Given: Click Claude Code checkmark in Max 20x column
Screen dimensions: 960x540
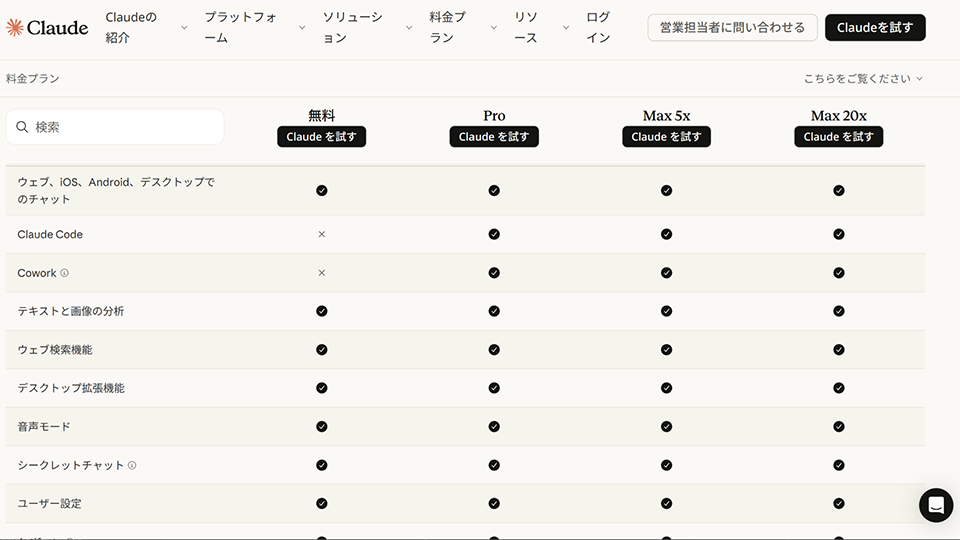Looking at the screenshot, I should pyautogui.click(x=839, y=234).
